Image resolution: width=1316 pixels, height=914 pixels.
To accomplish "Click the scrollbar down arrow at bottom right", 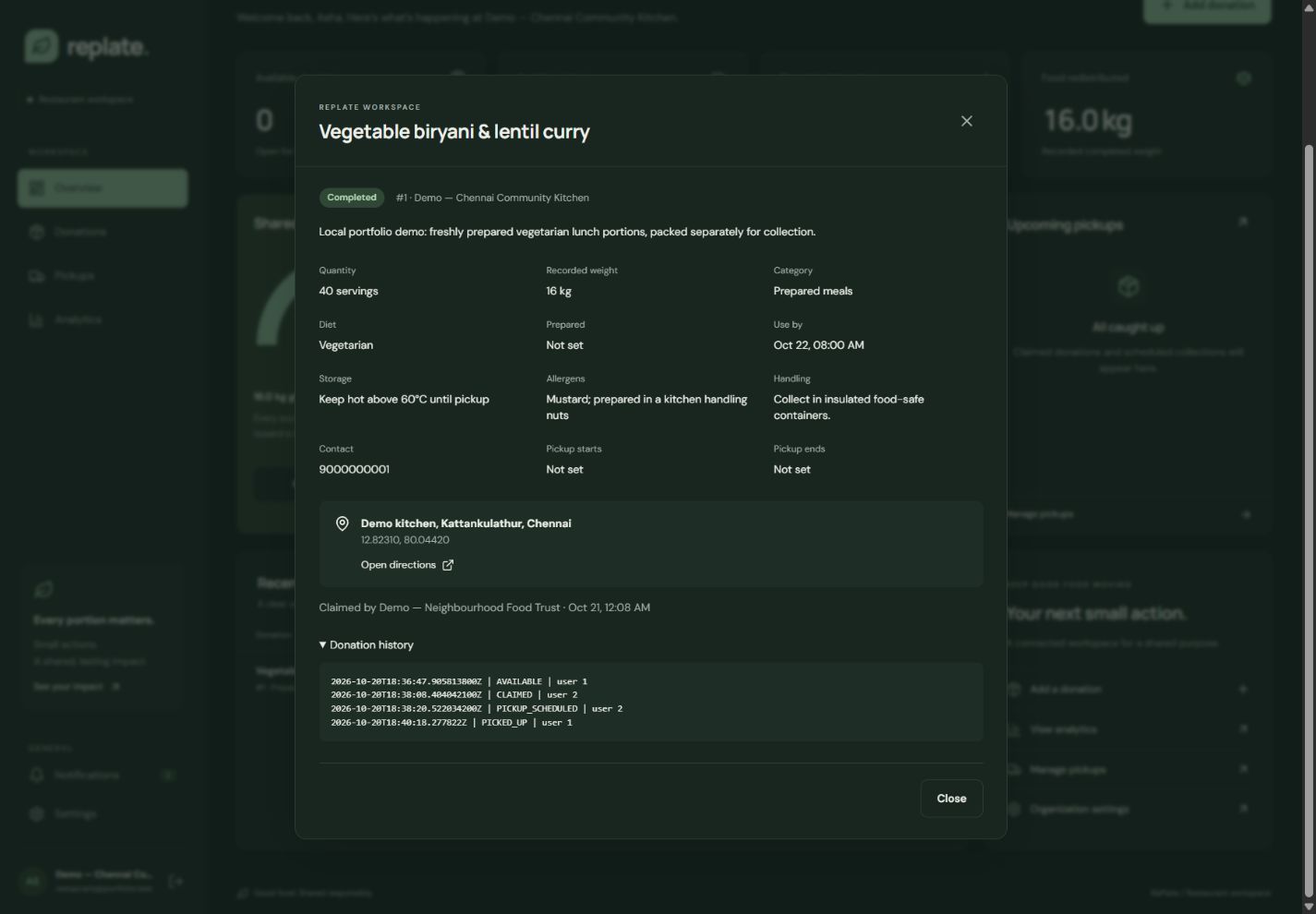I will (1309, 907).
